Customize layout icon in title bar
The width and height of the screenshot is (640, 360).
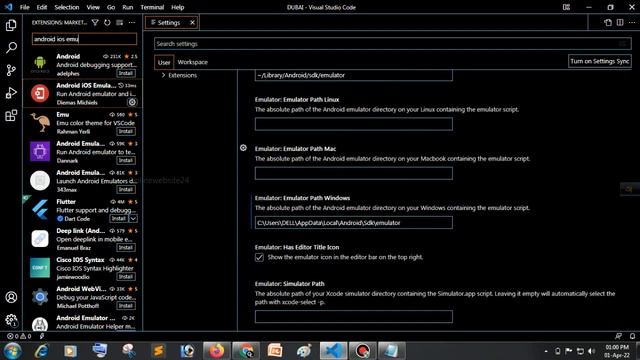566,7
